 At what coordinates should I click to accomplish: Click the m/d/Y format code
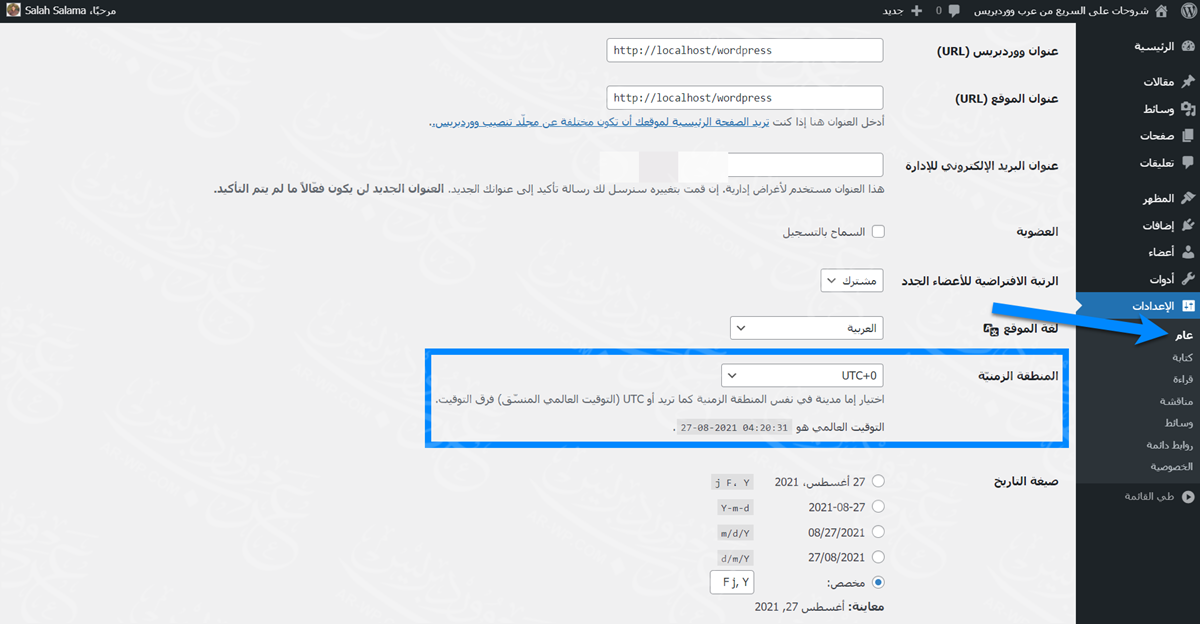[736, 532]
